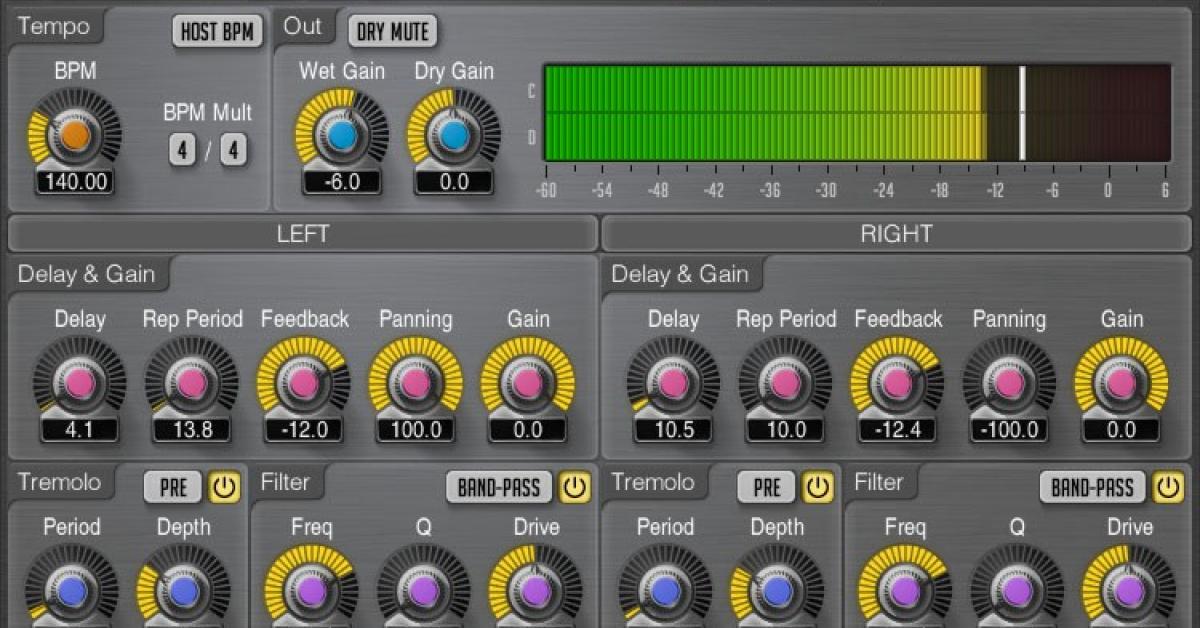Select the LEFT channel header
The height and width of the screenshot is (628, 1200).
tap(302, 234)
